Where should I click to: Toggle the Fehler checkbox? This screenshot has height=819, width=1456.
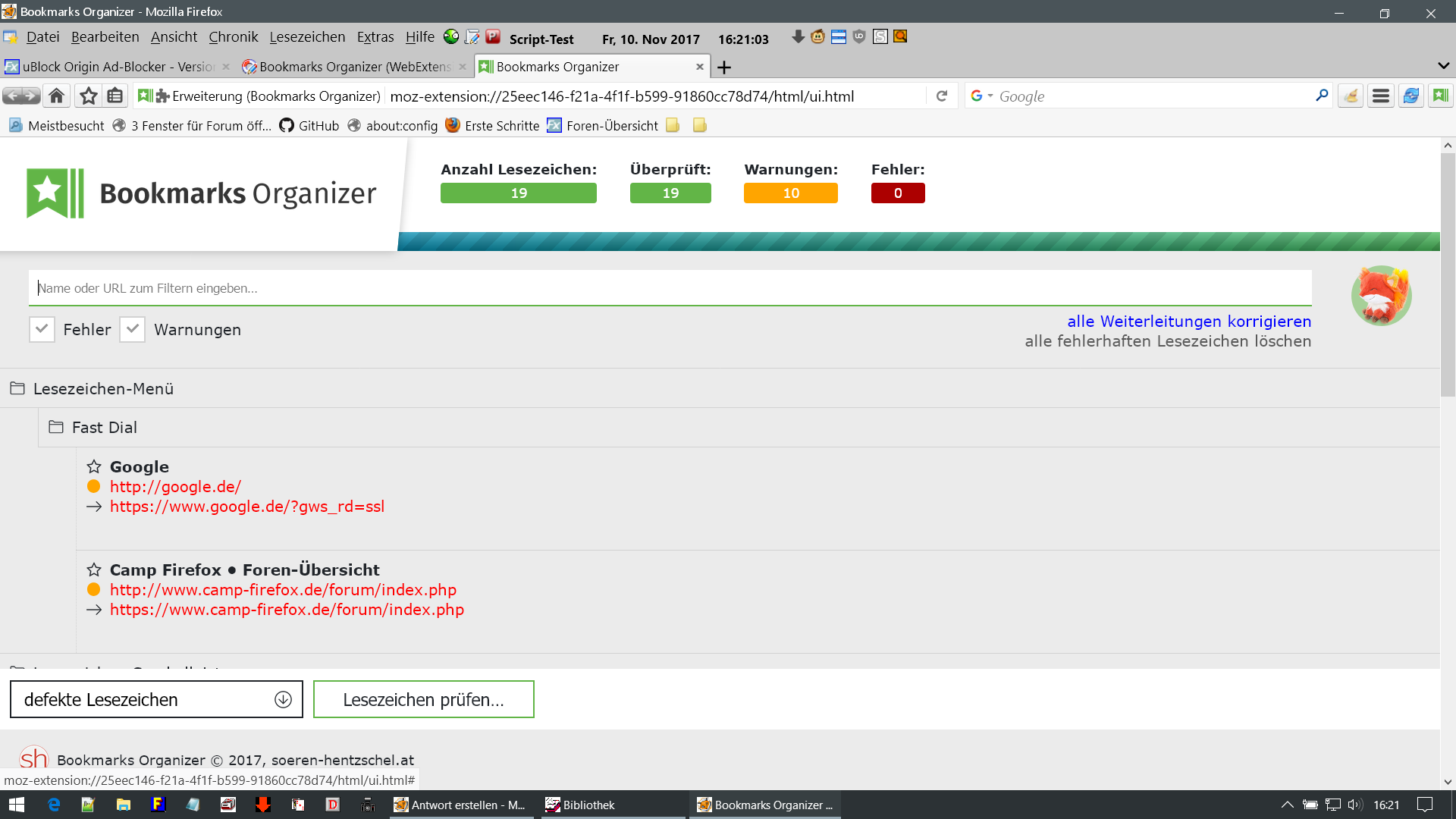coord(42,330)
